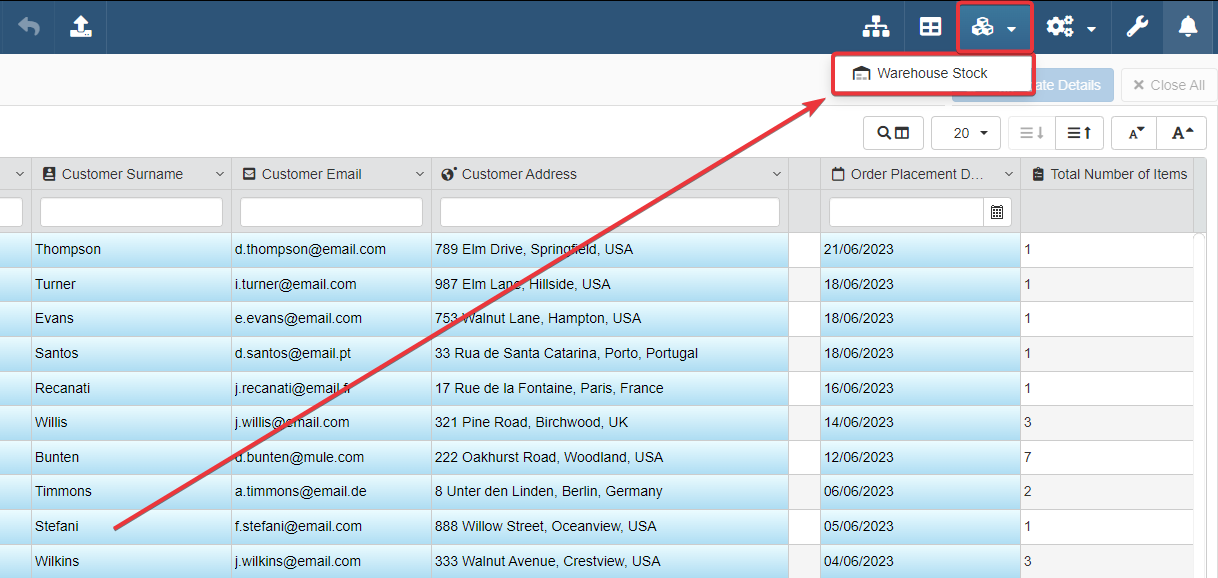1218x578 pixels.
Task: Click the undo arrow icon
Action: point(29,27)
